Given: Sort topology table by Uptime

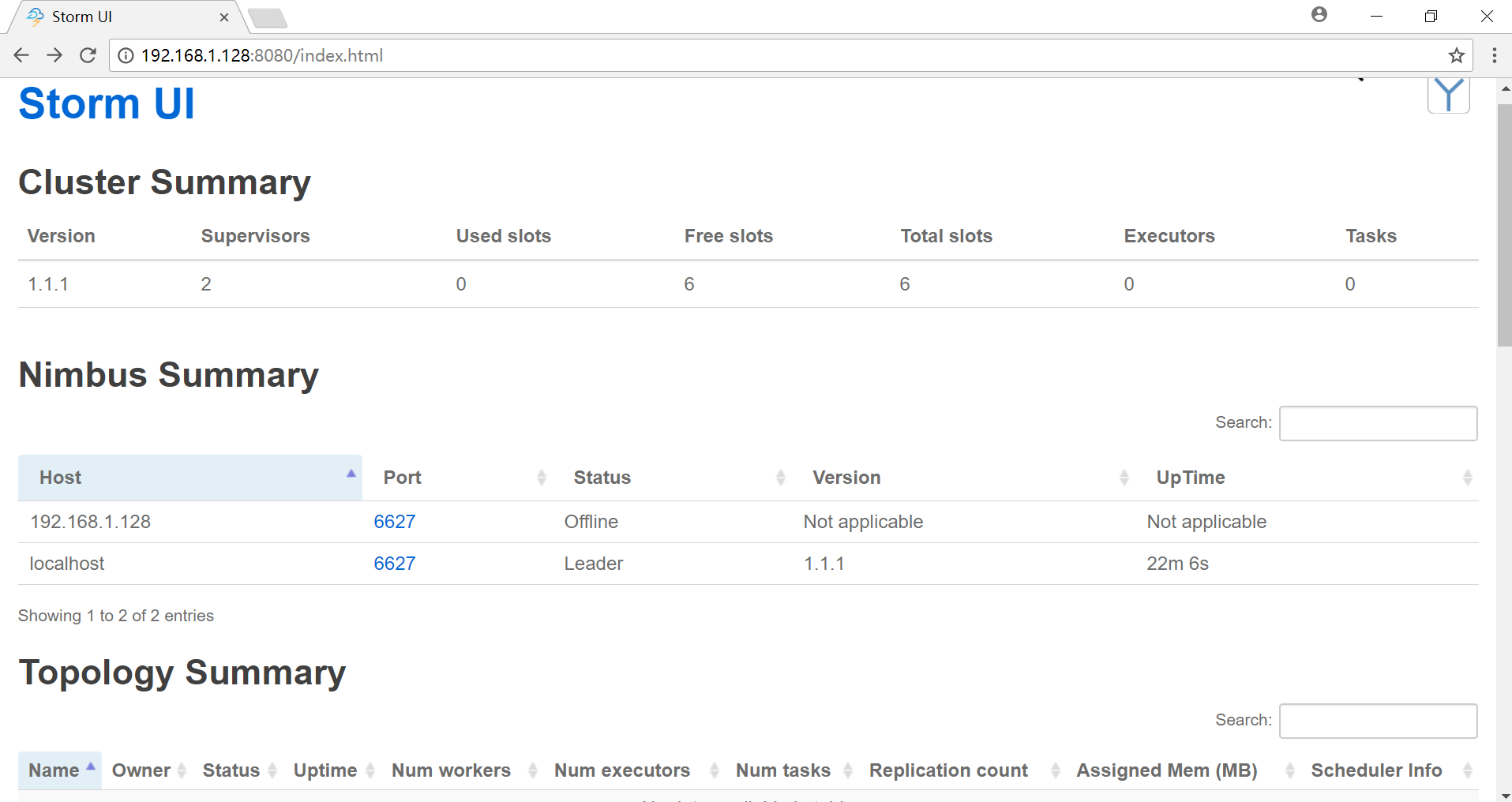Looking at the screenshot, I should [x=332, y=770].
